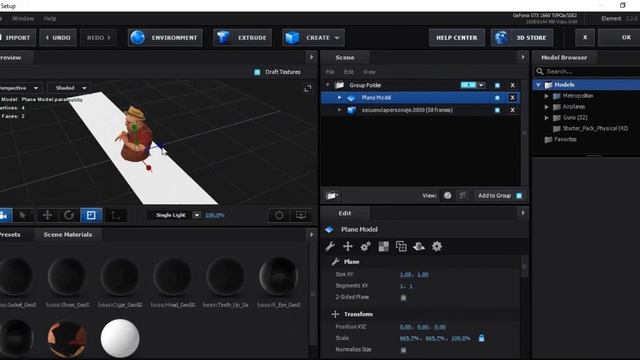640x360 pixels.
Task: Click the checkerboard texture icon in Edit toolbar
Action: (384, 246)
